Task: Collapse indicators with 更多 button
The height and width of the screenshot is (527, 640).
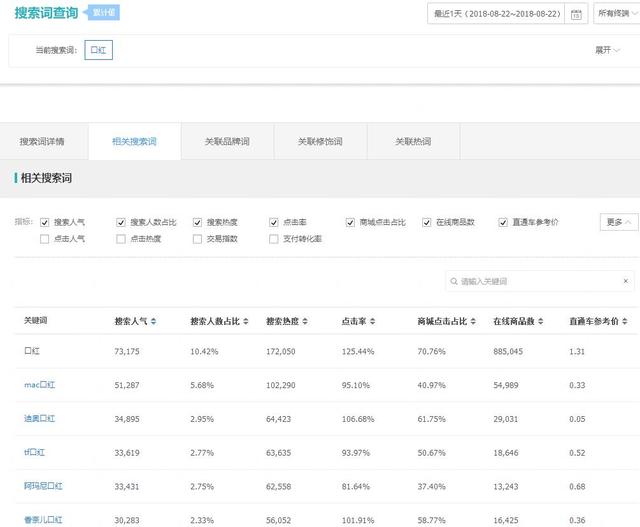Action: [x=619, y=222]
